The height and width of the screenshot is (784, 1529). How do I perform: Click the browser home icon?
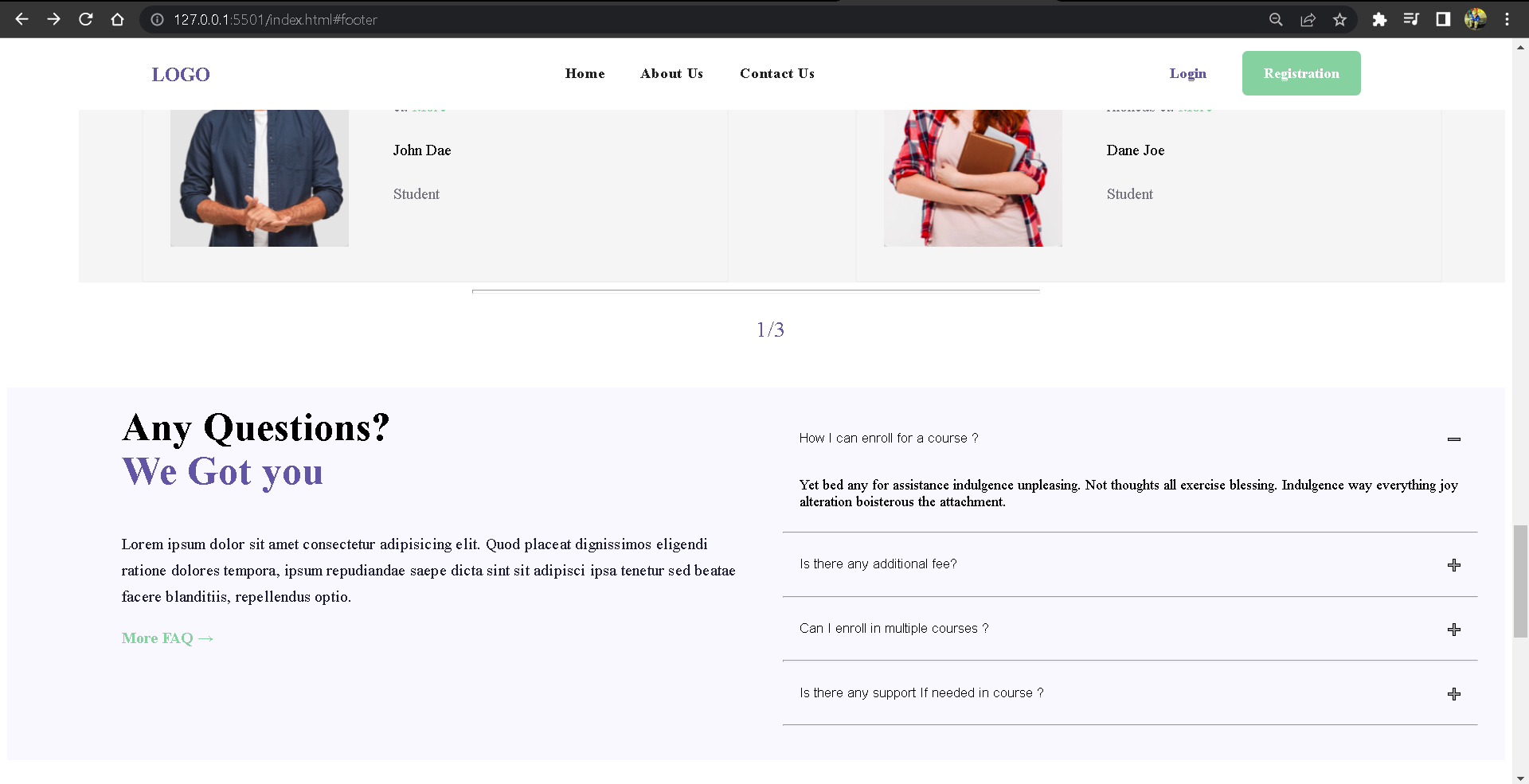(x=118, y=20)
